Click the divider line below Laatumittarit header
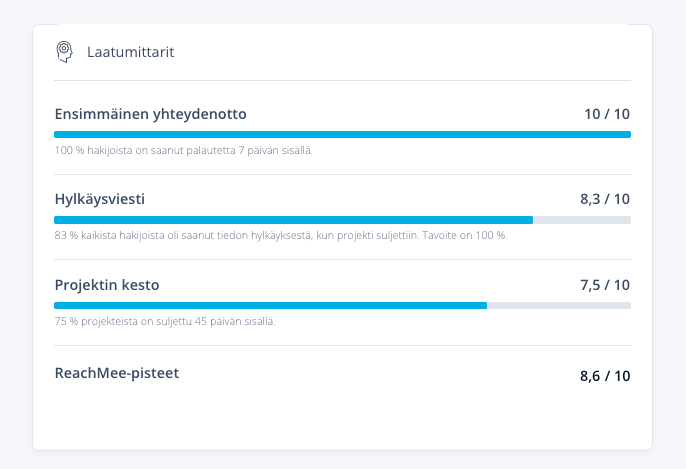Screen dimensions: 686x469 [343, 80]
